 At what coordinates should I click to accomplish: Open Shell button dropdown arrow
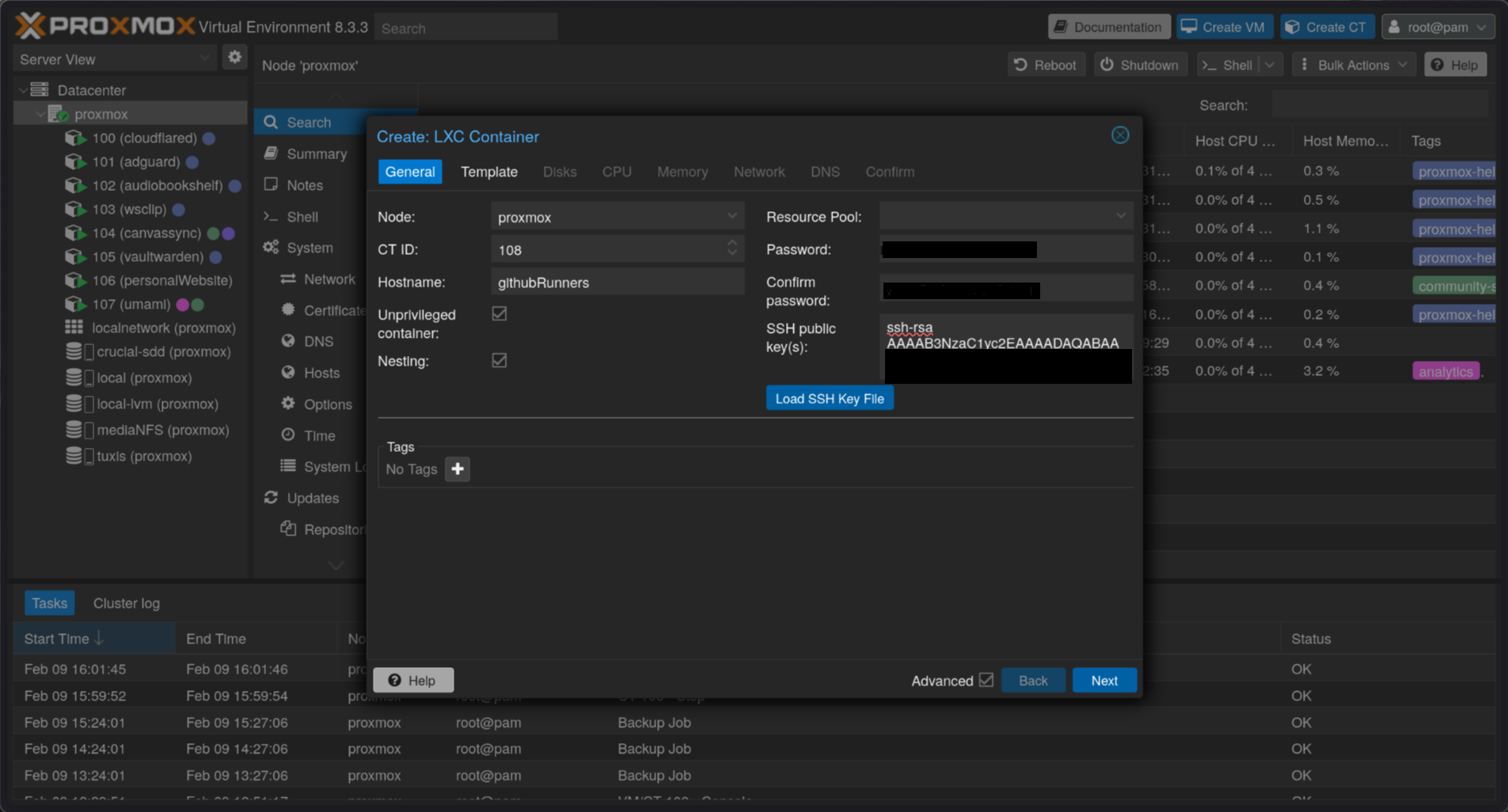1270,65
